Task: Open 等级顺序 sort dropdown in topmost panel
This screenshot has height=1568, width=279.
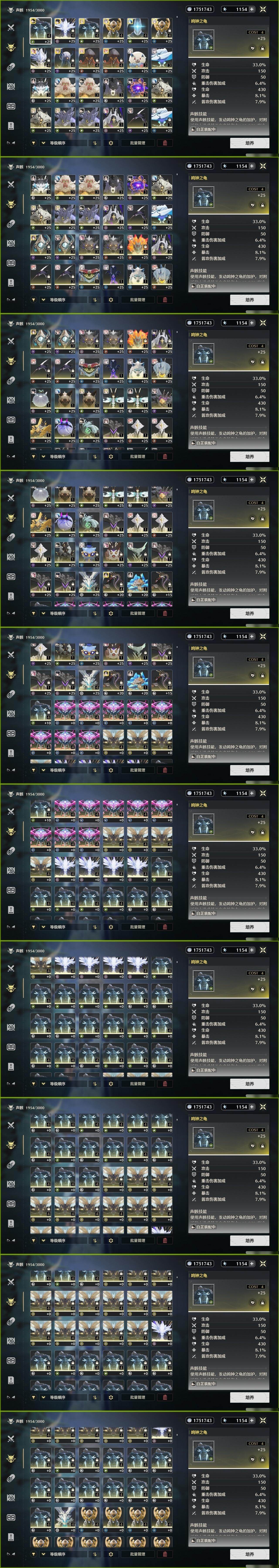Action: click(x=58, y=143)
